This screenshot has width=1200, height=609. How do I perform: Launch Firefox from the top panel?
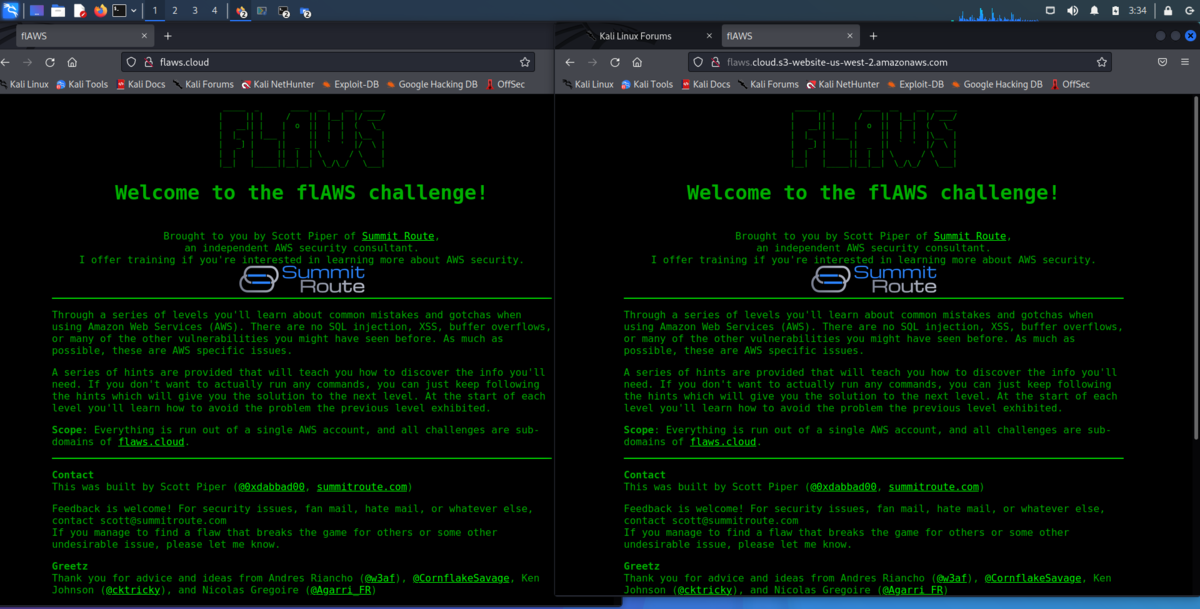(x=100, y=11)
